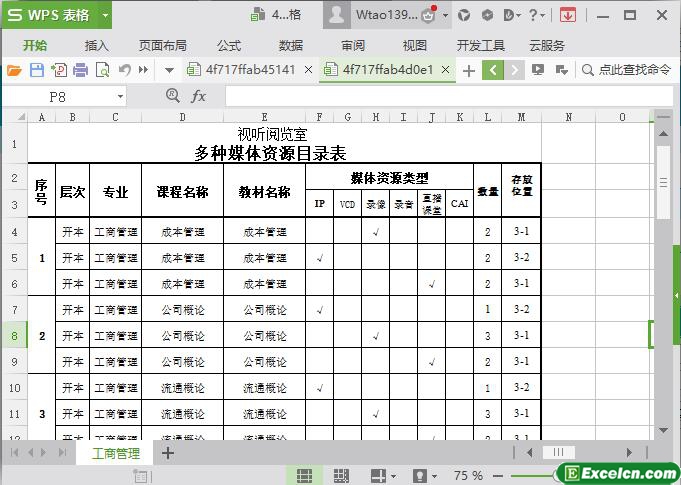The height and width of the screenshot is (485, 681).
Task: Jump to first sheet navigation arrow
Action: click(x=14, y=452)
